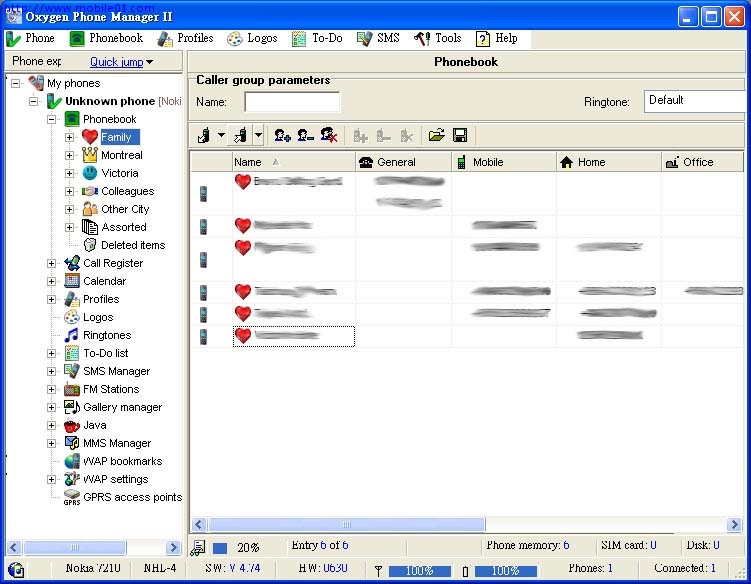Open the To-Do menu
The width and height of the screenshot is (751, 584).
pos(317,38)
